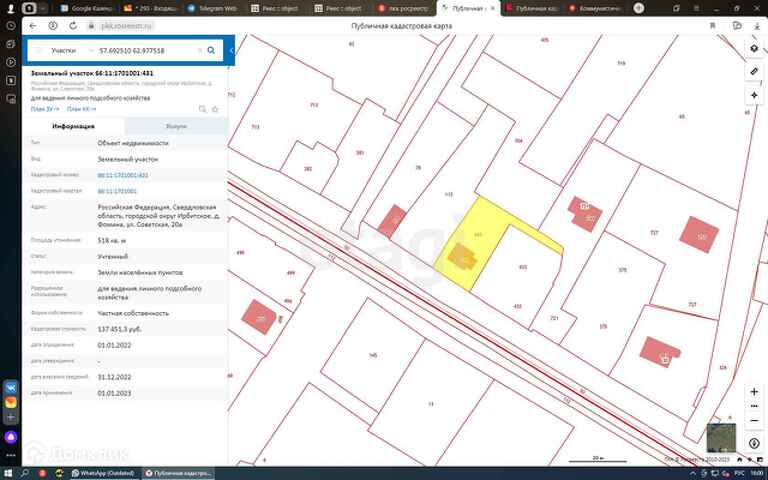This screenshot has height=480, width=768.
Task: Click the locate-me compass button
Action: 754,95
